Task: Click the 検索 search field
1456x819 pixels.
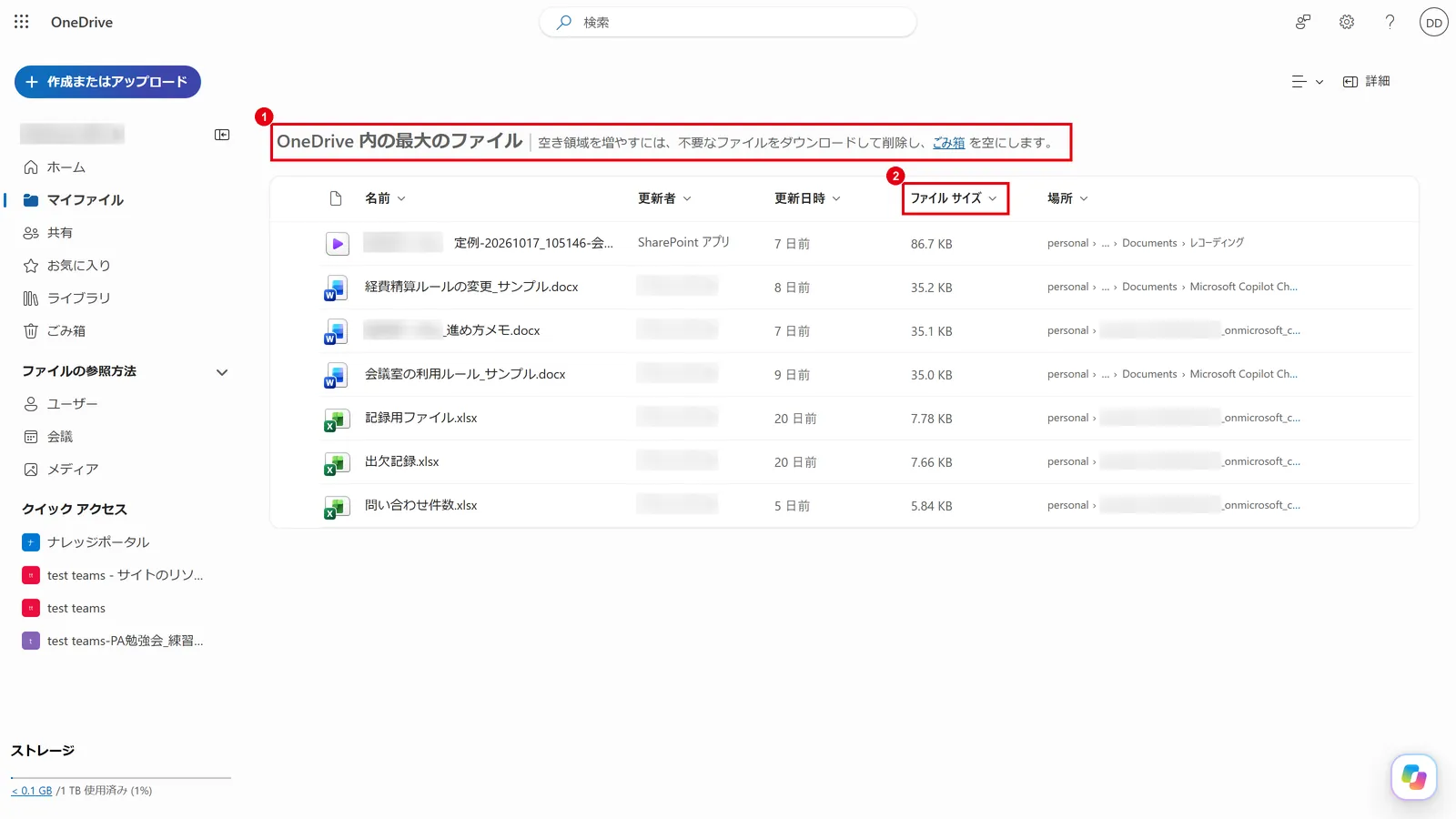Action: tap(728, 22)
